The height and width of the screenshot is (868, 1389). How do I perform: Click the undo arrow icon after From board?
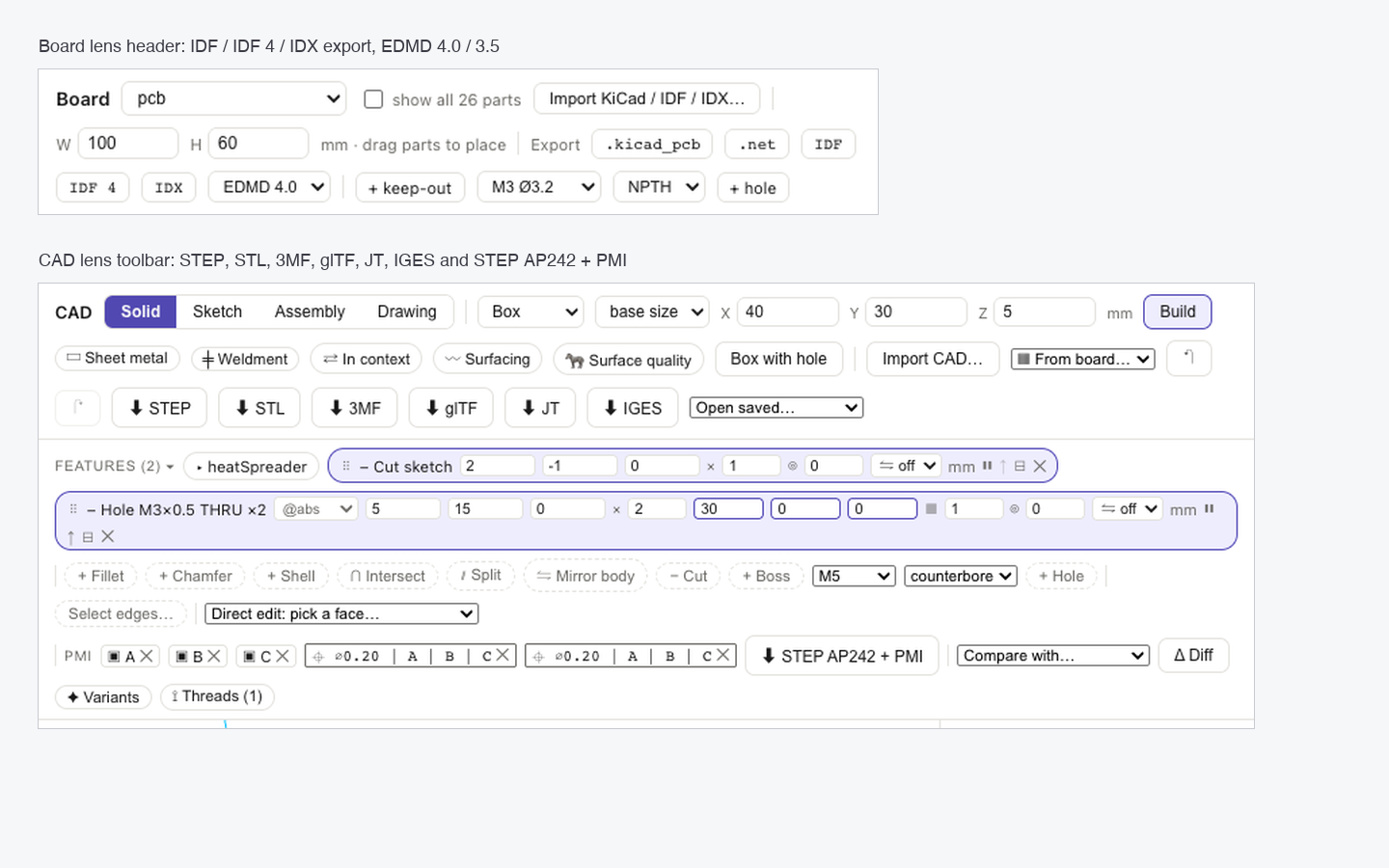[1188, 358]
